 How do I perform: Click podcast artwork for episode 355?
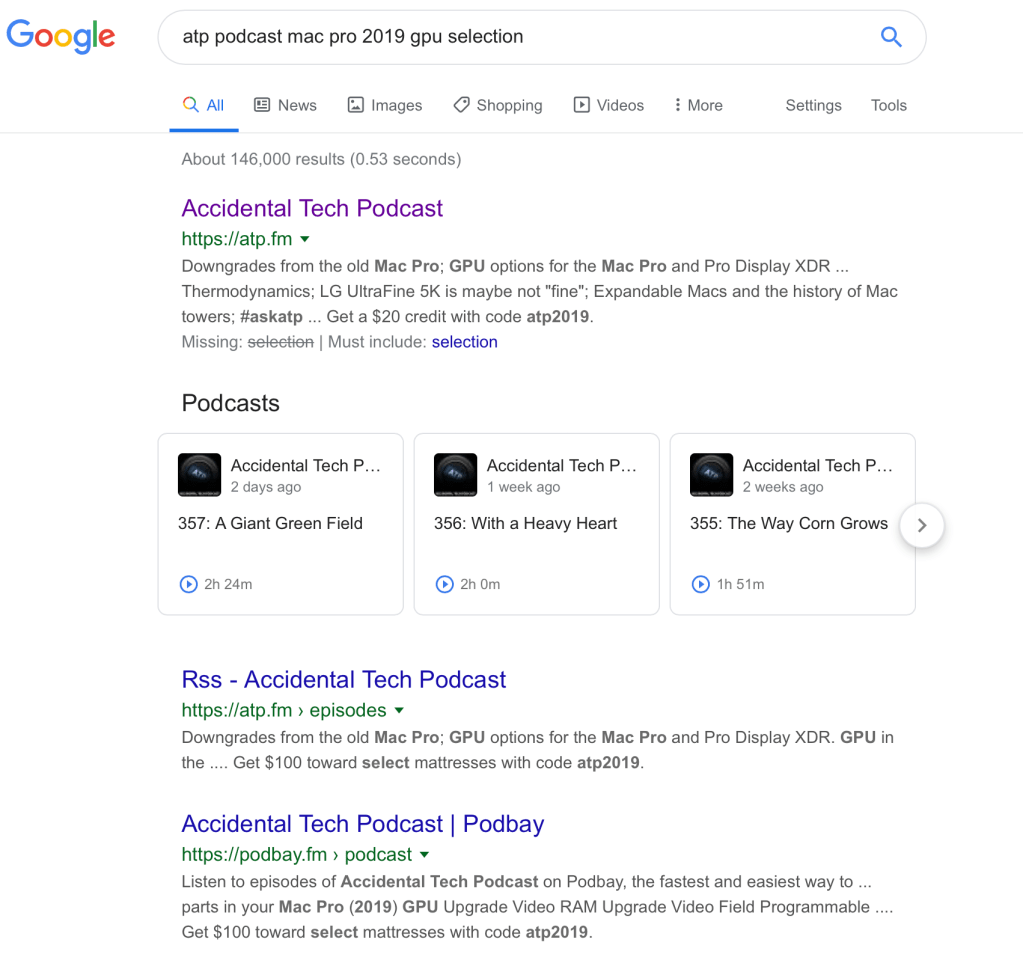(x=711, y=474)
